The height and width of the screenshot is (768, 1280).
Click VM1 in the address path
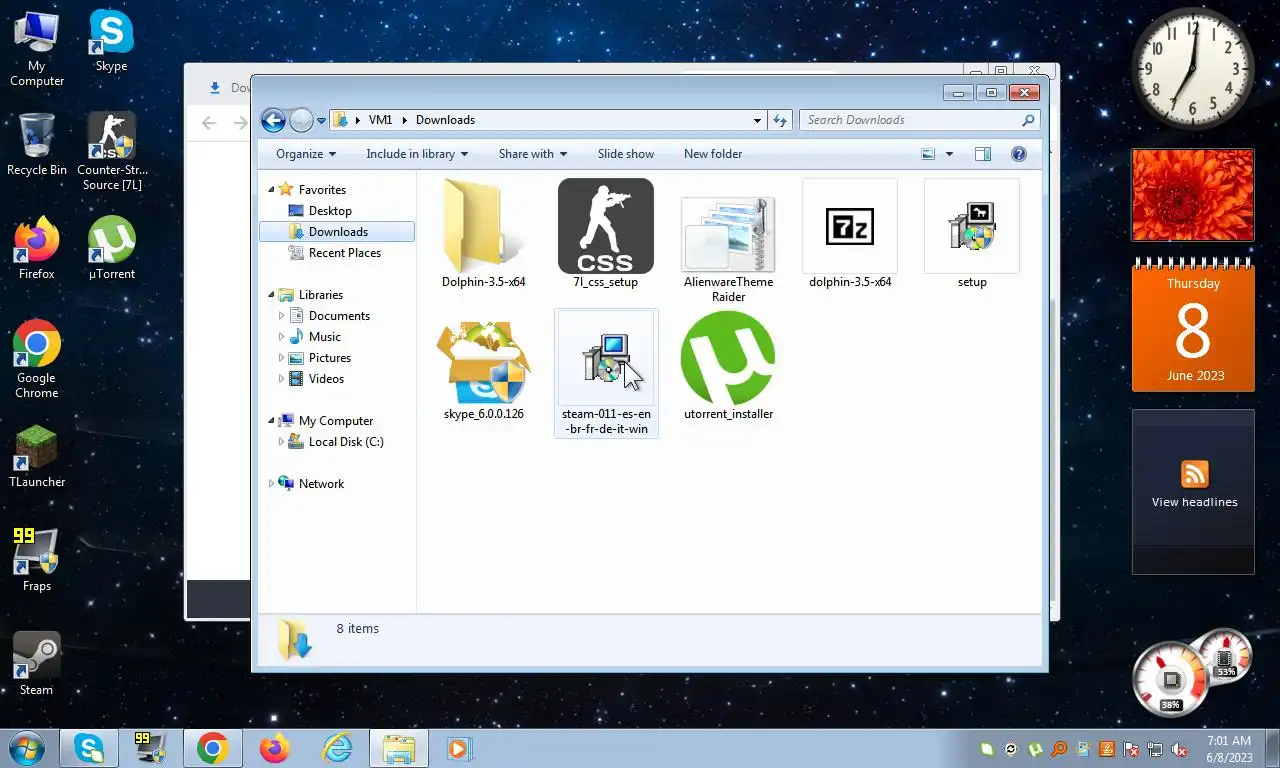click(380, 120)
